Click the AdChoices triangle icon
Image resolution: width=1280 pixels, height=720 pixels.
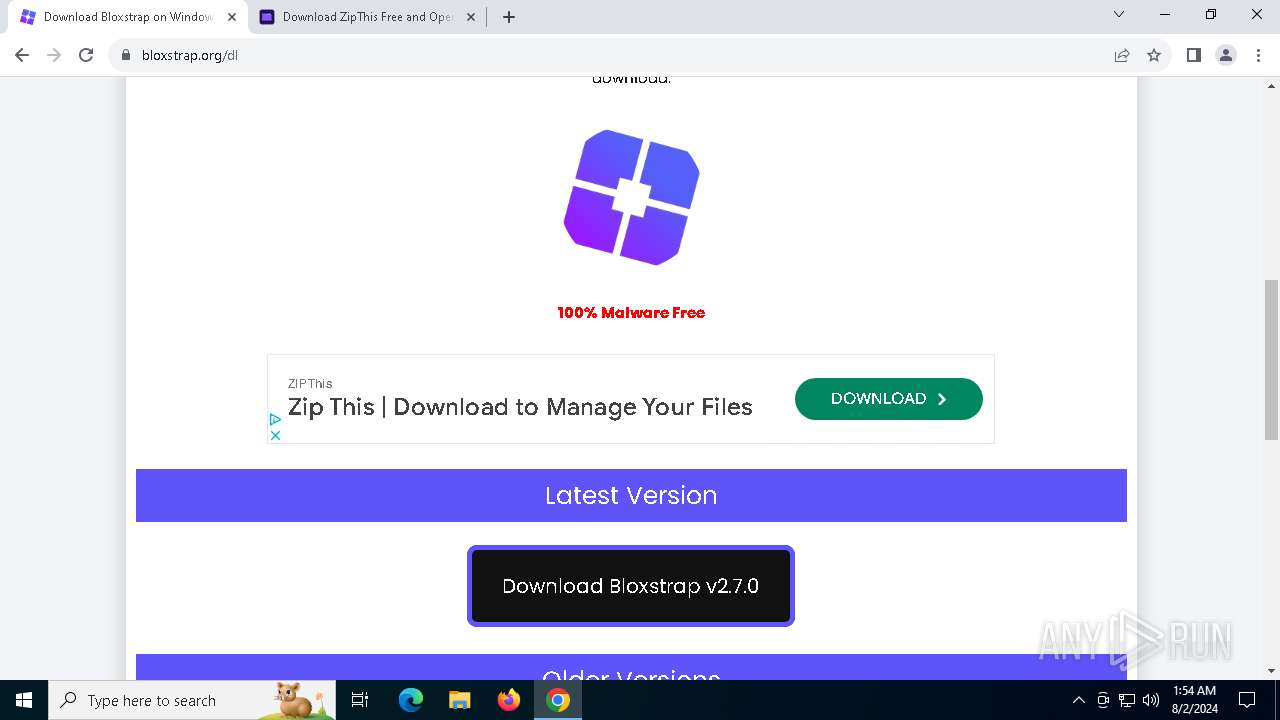(x=275, y=419)
